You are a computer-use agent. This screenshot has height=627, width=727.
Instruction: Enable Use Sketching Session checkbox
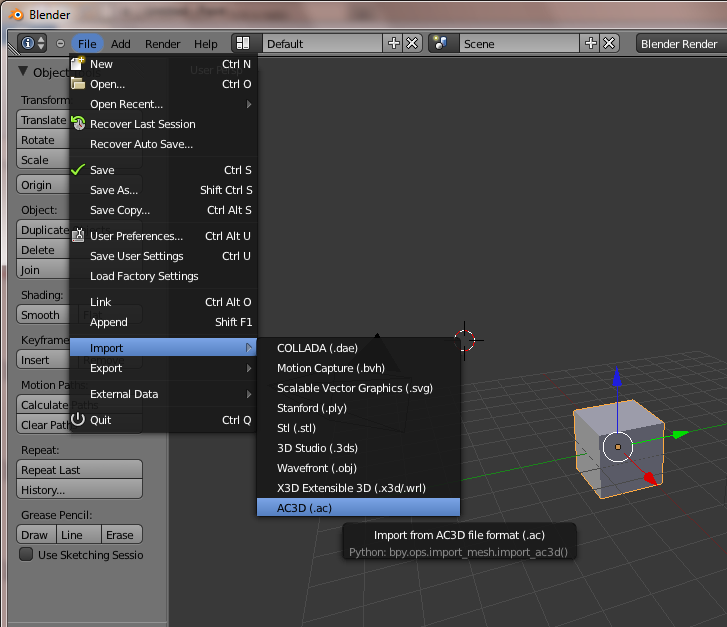(26, 554)
